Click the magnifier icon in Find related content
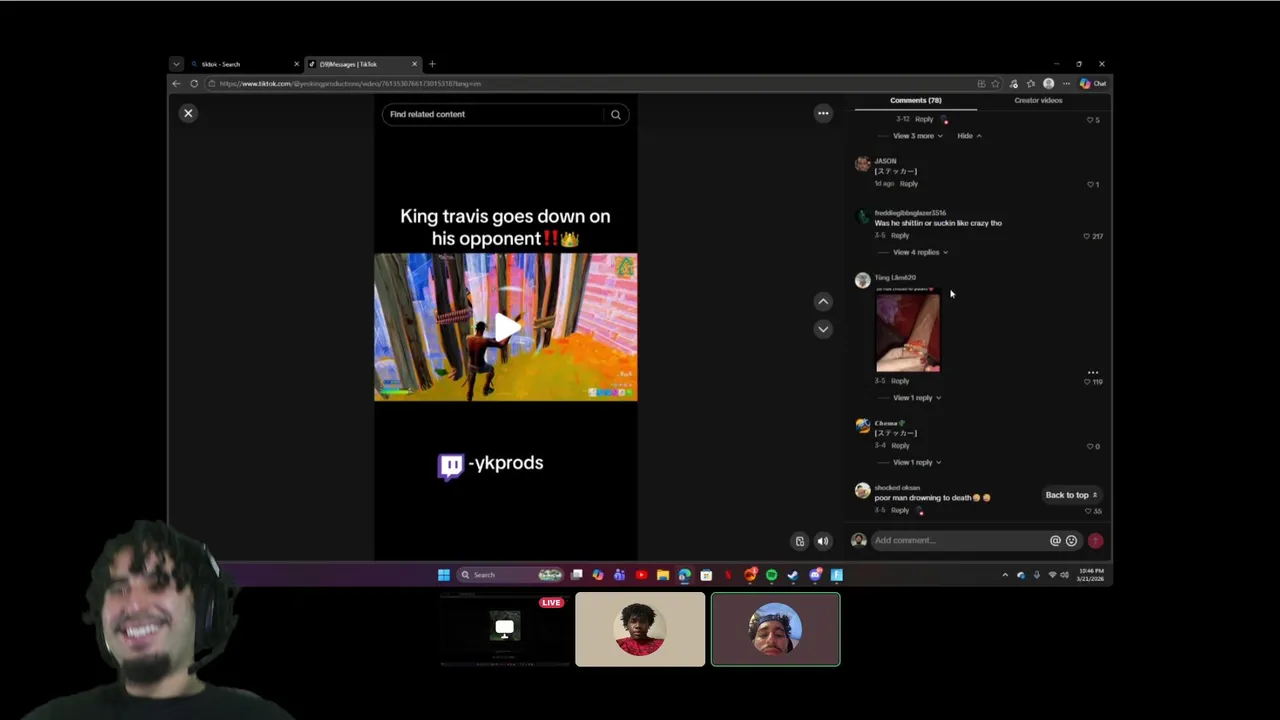 coord(616,114)
